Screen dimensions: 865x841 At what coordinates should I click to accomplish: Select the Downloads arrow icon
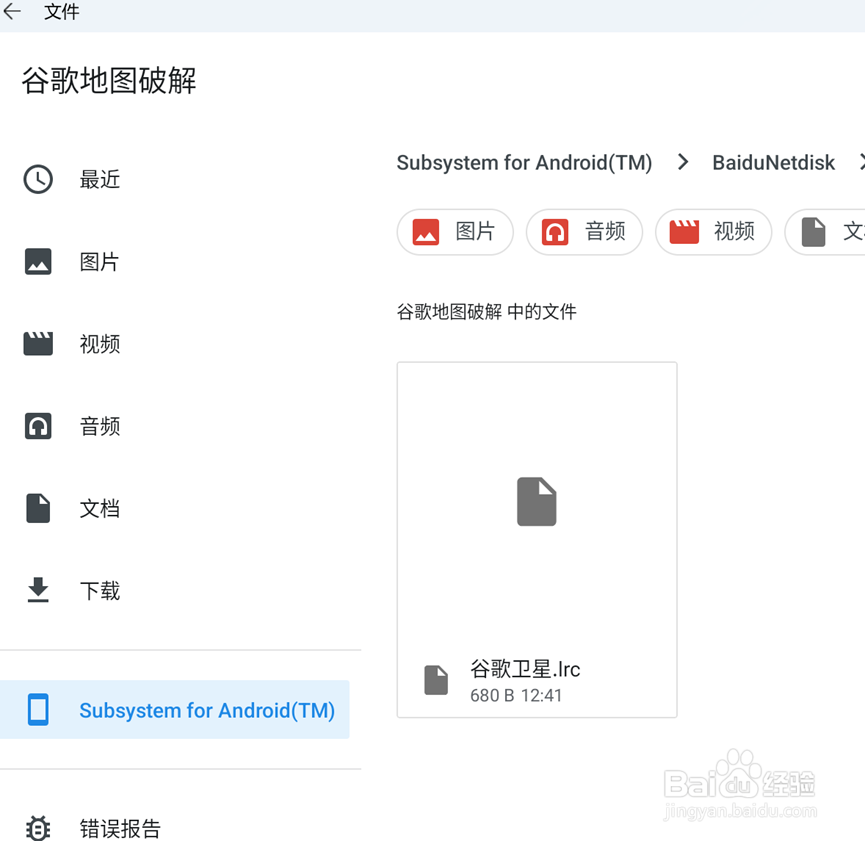click(x=38, y=590)
